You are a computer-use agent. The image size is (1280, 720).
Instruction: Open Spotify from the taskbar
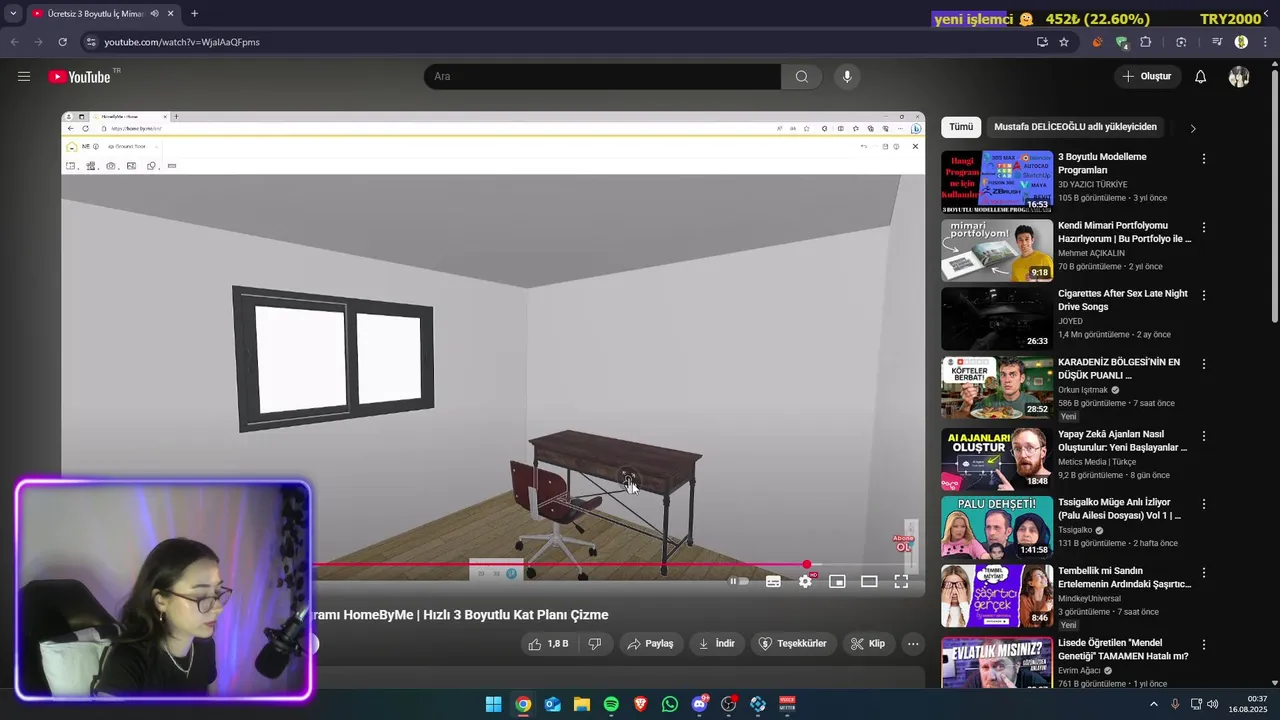point(611,704)
